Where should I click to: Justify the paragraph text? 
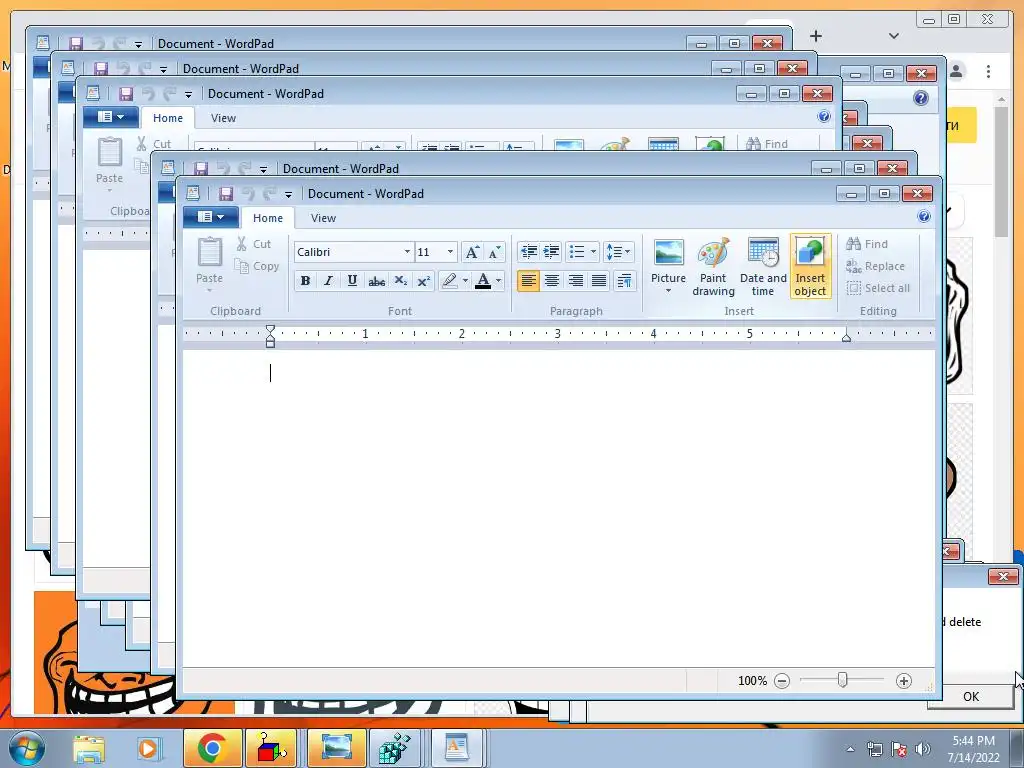pyautogui.click(x=599, y=281)
